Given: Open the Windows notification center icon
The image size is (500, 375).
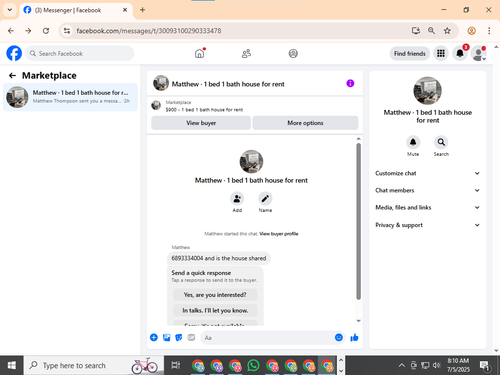Looking at the screenshot, I should click(484, 365).
